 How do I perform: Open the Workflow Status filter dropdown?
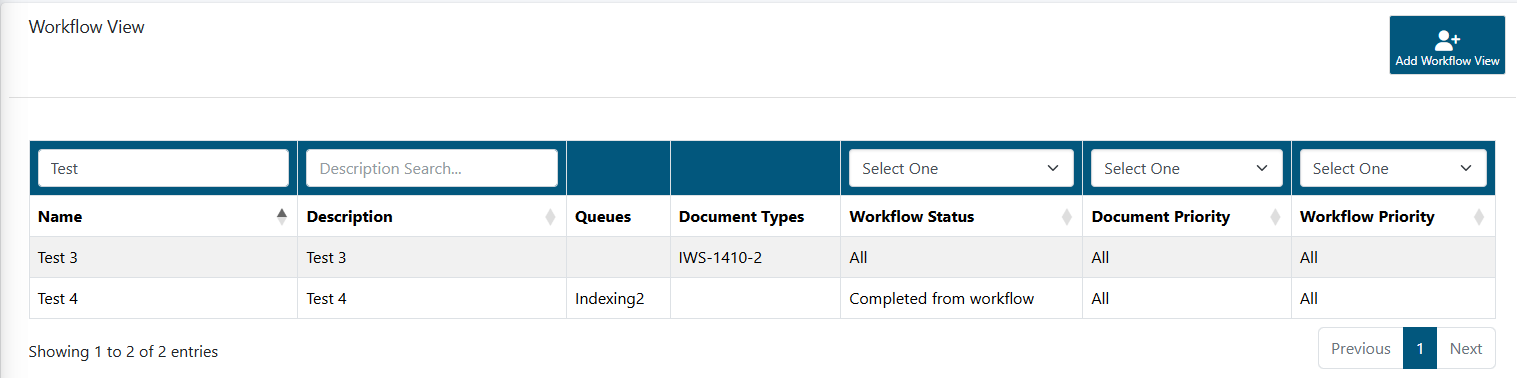coord(961,168)
